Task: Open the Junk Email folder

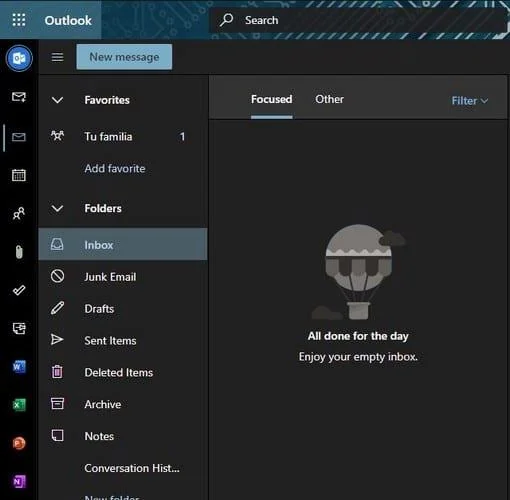Action: coord(123,277)
